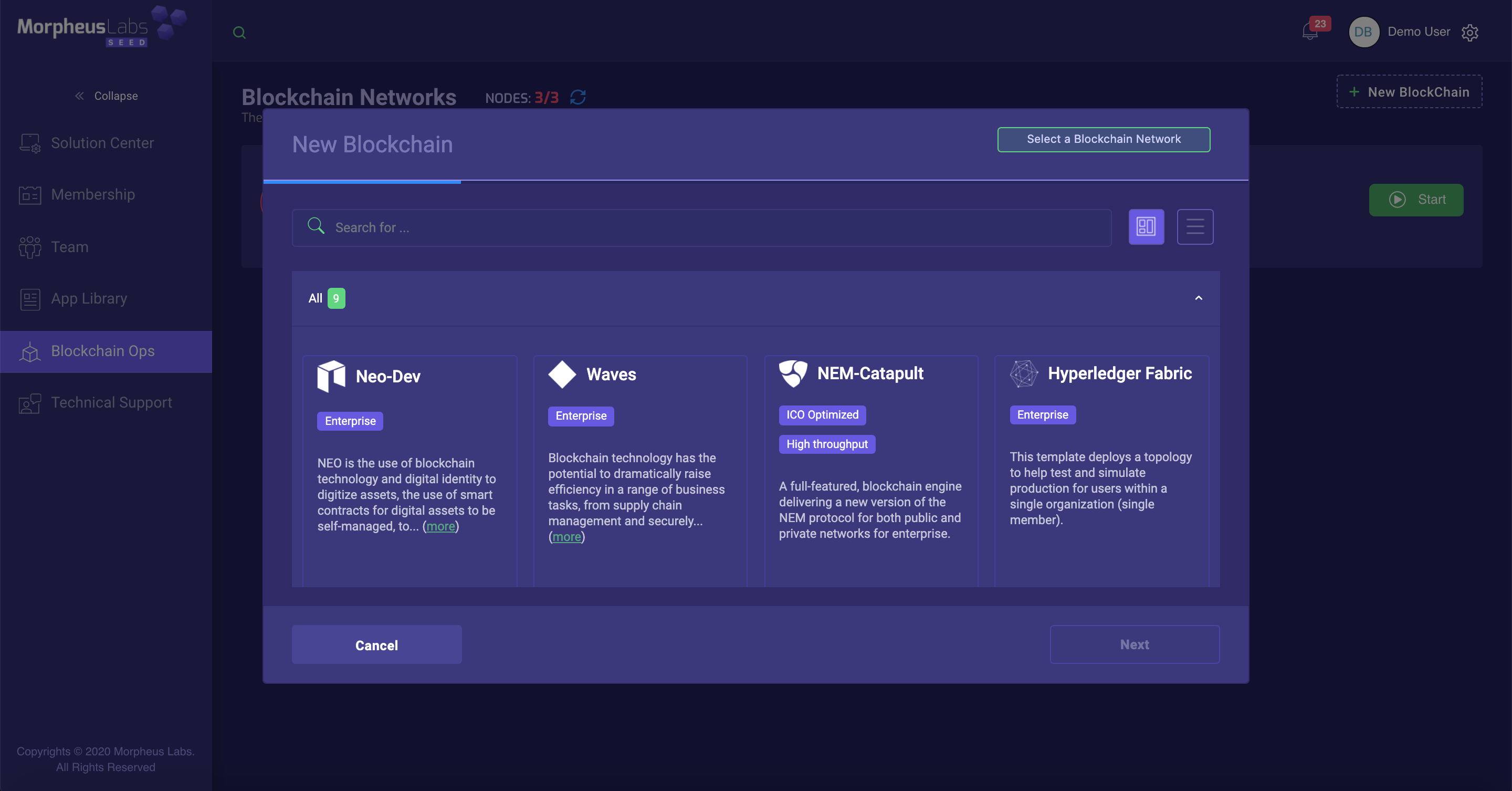Screen dimensions: 1512x791
Task: Open Solution Center from sidebar
Action: pyautogui.click(x=102, y=143)
